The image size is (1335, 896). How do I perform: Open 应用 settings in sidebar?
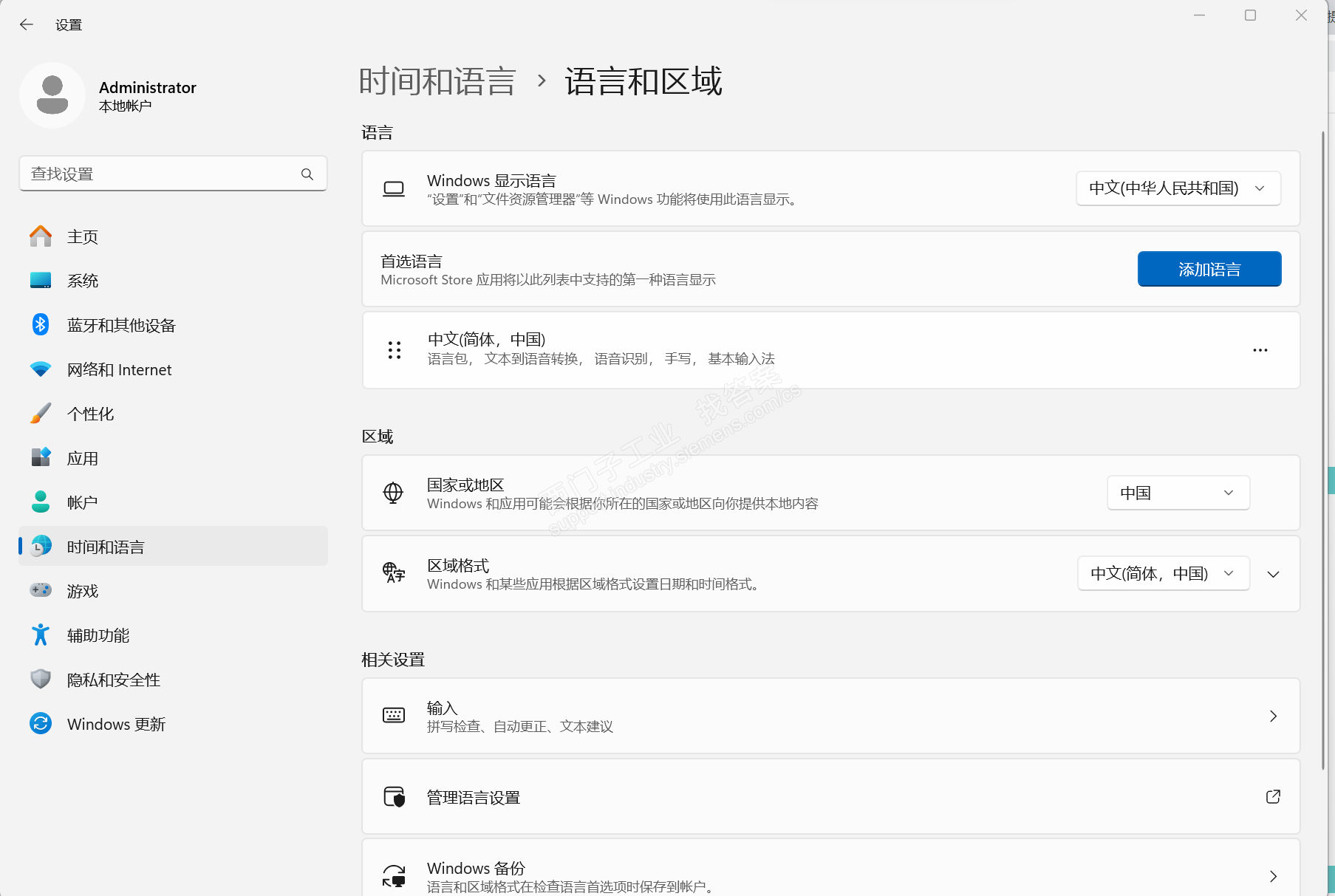173,458
